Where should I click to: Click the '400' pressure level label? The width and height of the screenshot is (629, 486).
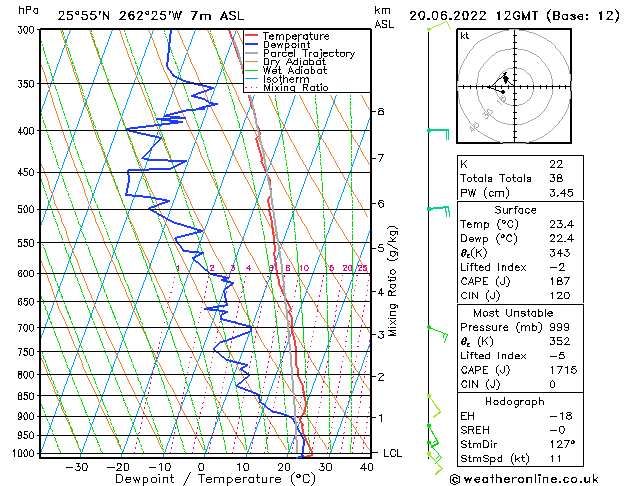click(x=28, y=131)
